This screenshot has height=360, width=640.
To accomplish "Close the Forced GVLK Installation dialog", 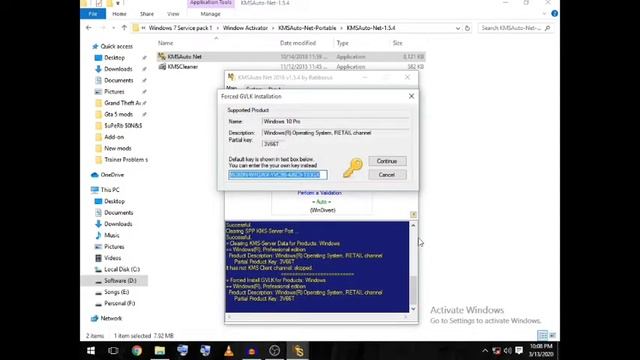I will pyautogui.click(x=411, y=96).
